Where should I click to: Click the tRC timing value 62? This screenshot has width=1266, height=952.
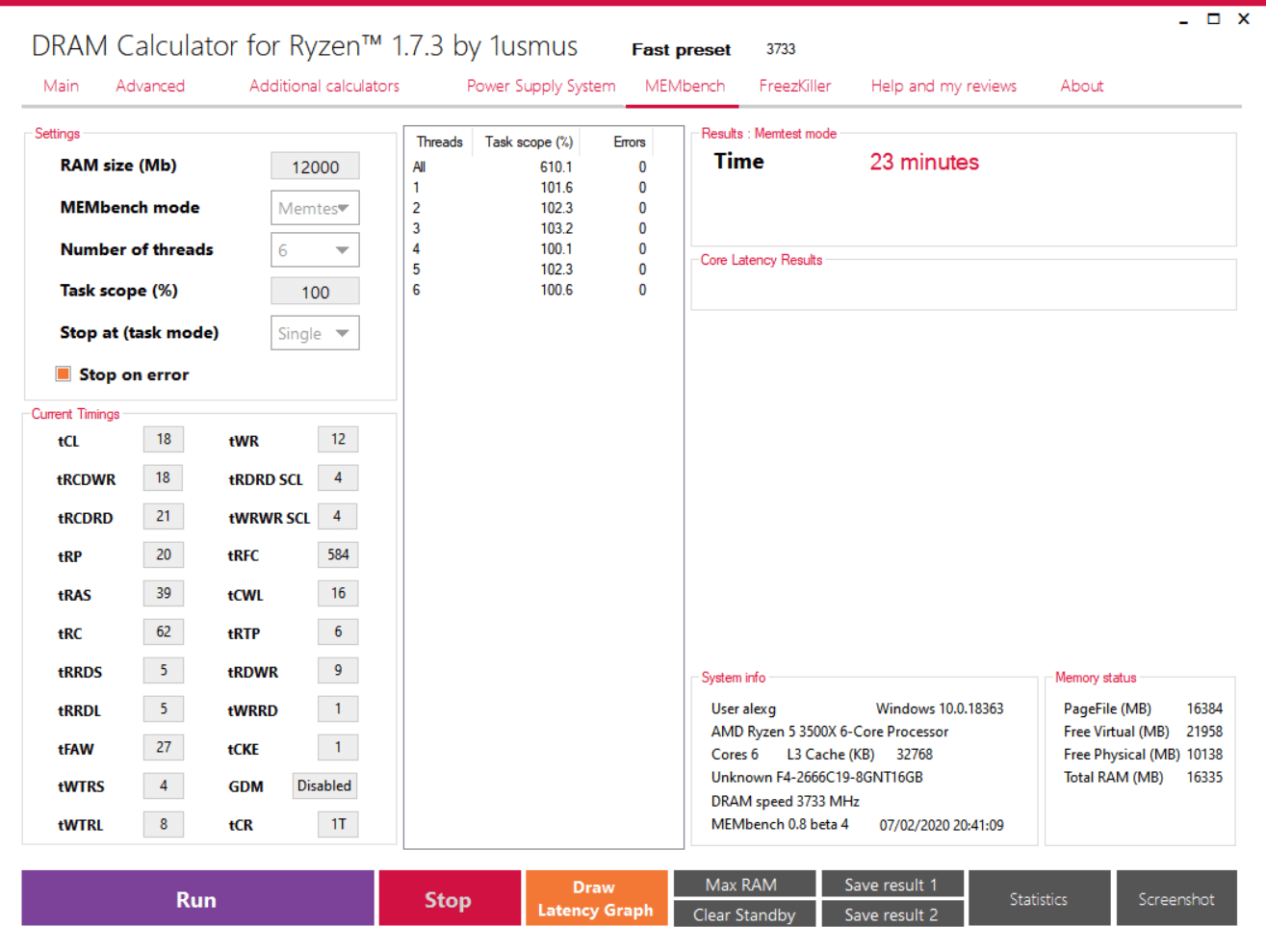pos(164,631)
